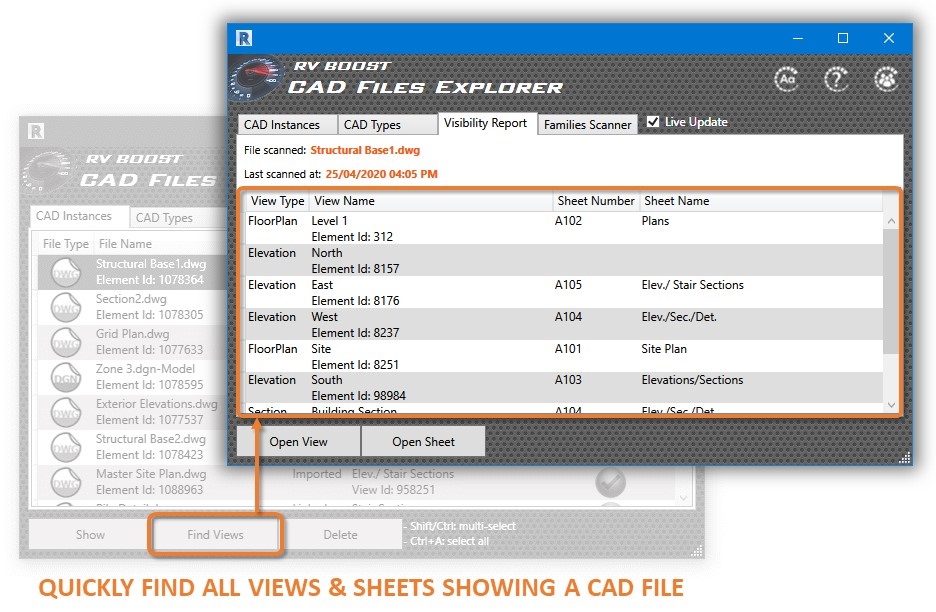
Task: Select Structural Base2.dwg in file list
Action: coord(133,447)
